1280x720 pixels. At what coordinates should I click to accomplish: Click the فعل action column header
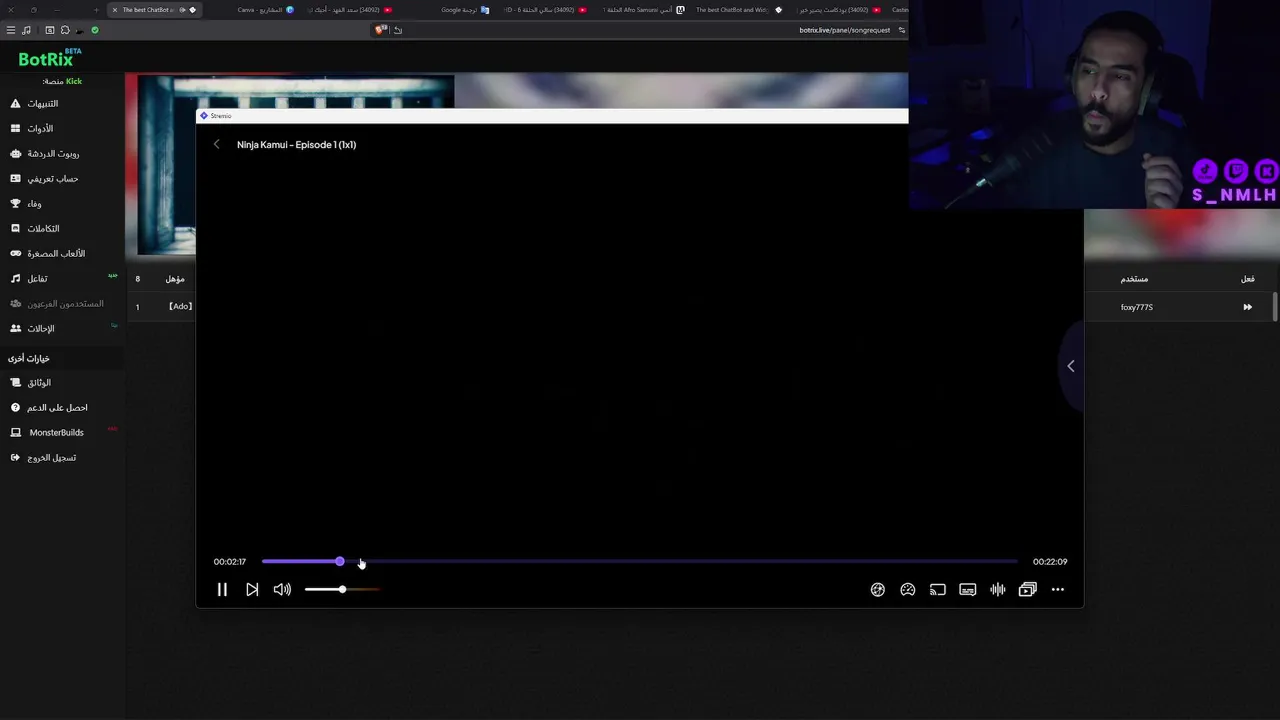(1247, 279)
